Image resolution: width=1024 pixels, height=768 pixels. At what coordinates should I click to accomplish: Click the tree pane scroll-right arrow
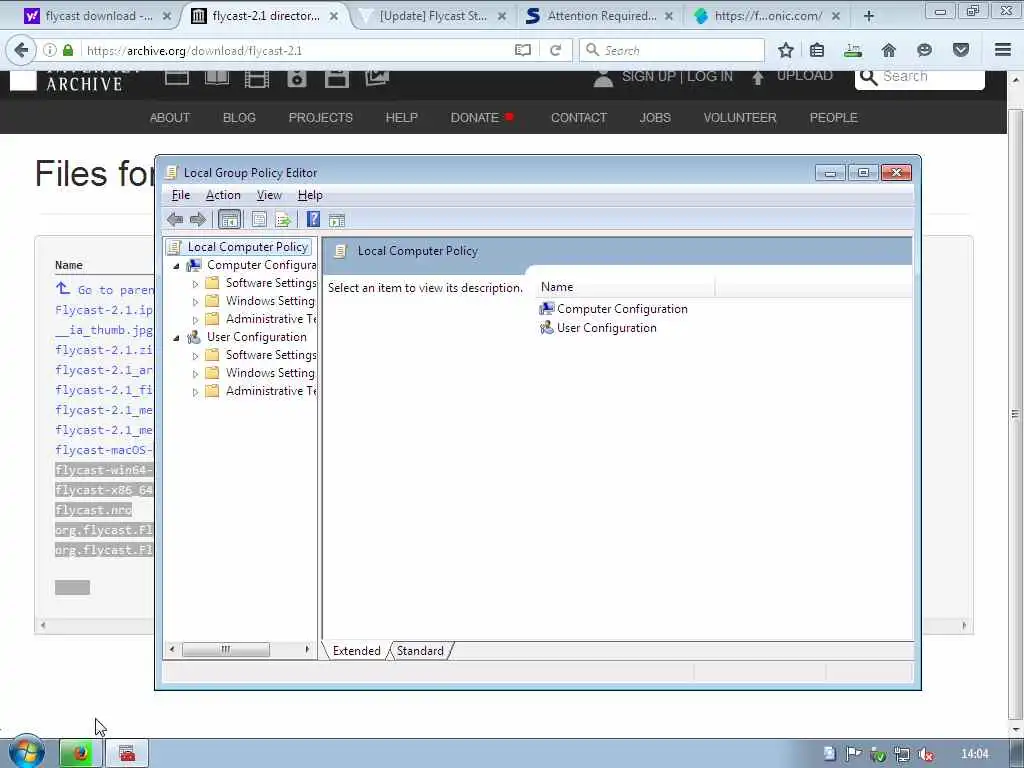point(307,649)
